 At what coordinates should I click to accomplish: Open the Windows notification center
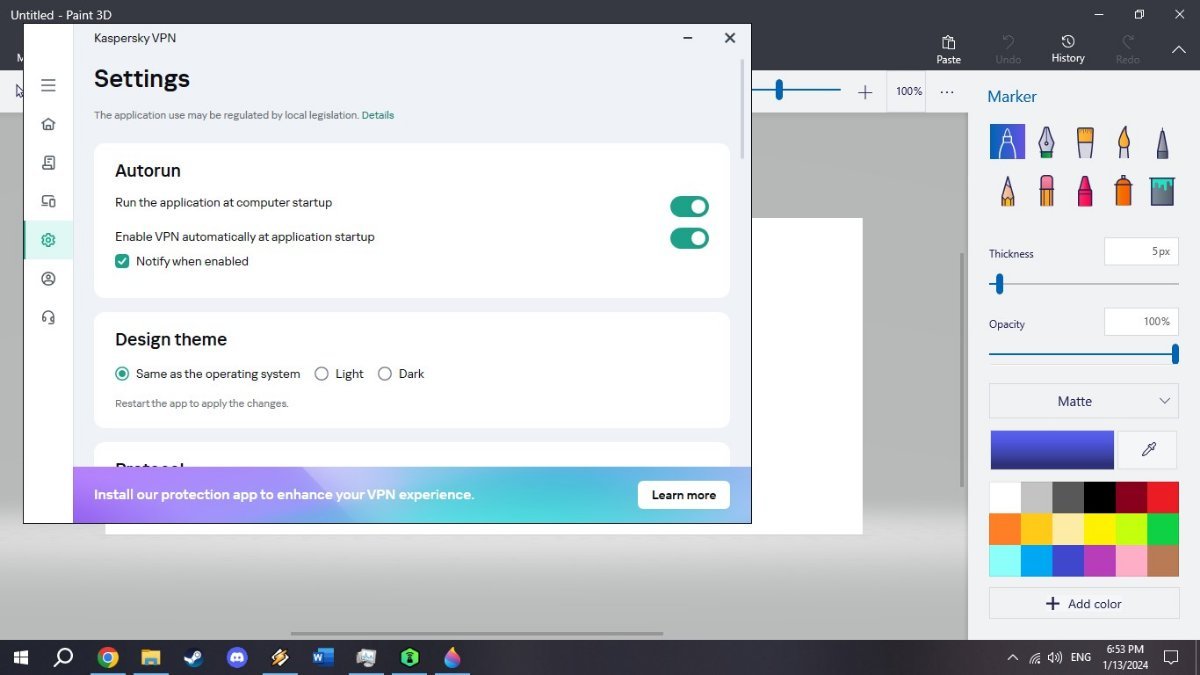1172,657
